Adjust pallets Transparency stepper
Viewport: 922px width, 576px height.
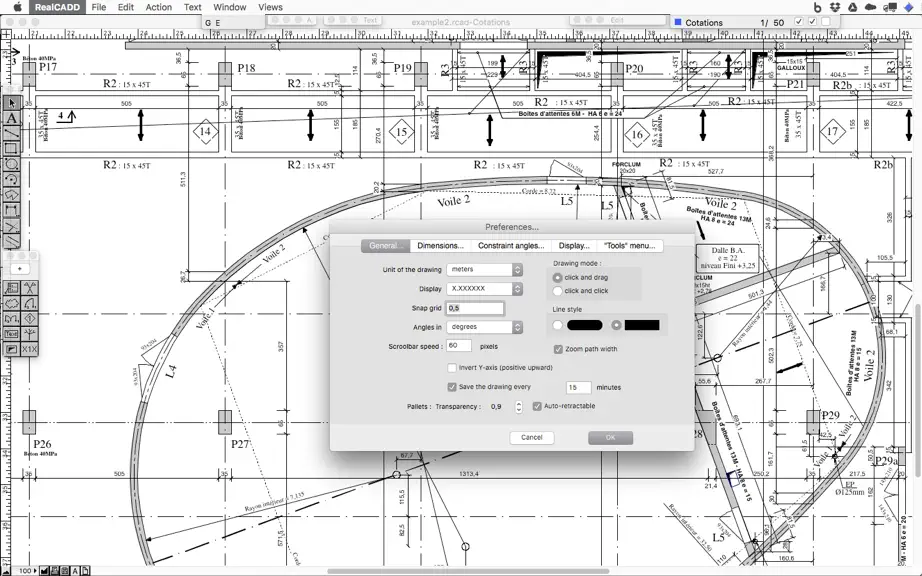pos(519,407)
